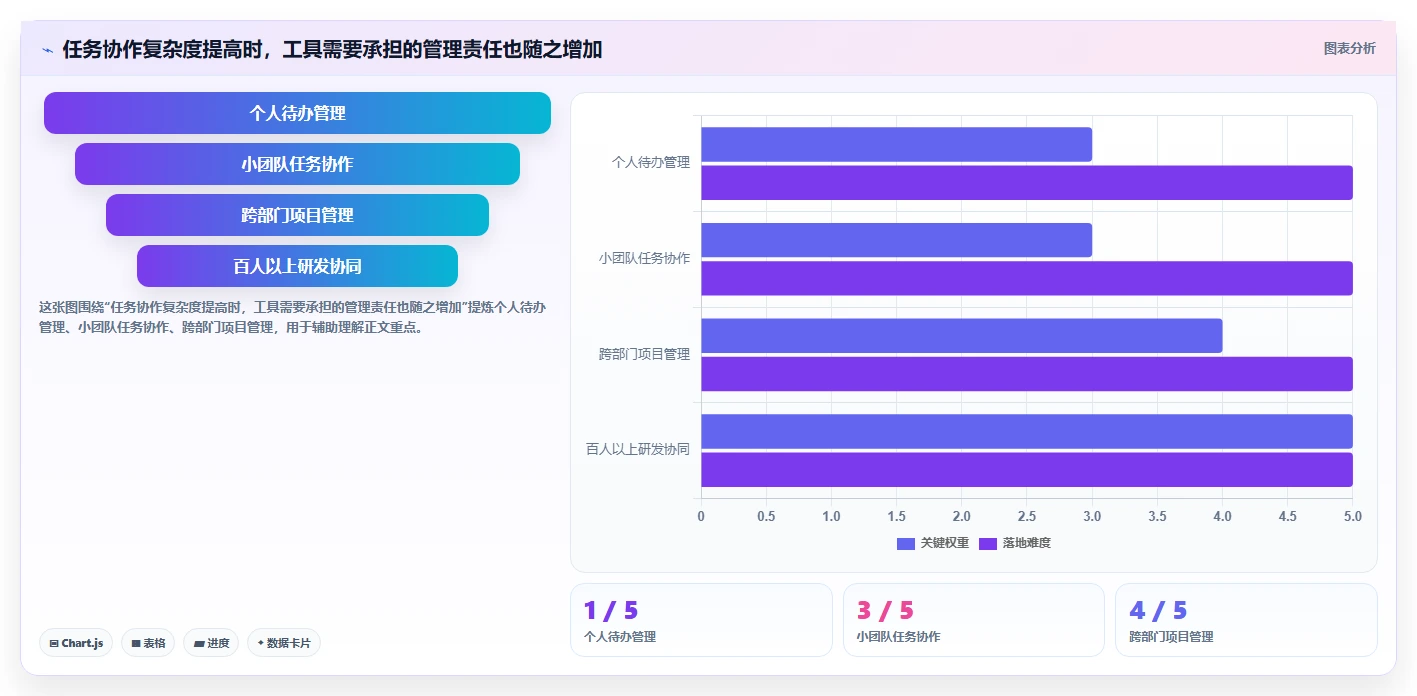Click x-axis tick 4.0
The height and width of the screenshot is (696, 1417).
1222,516
